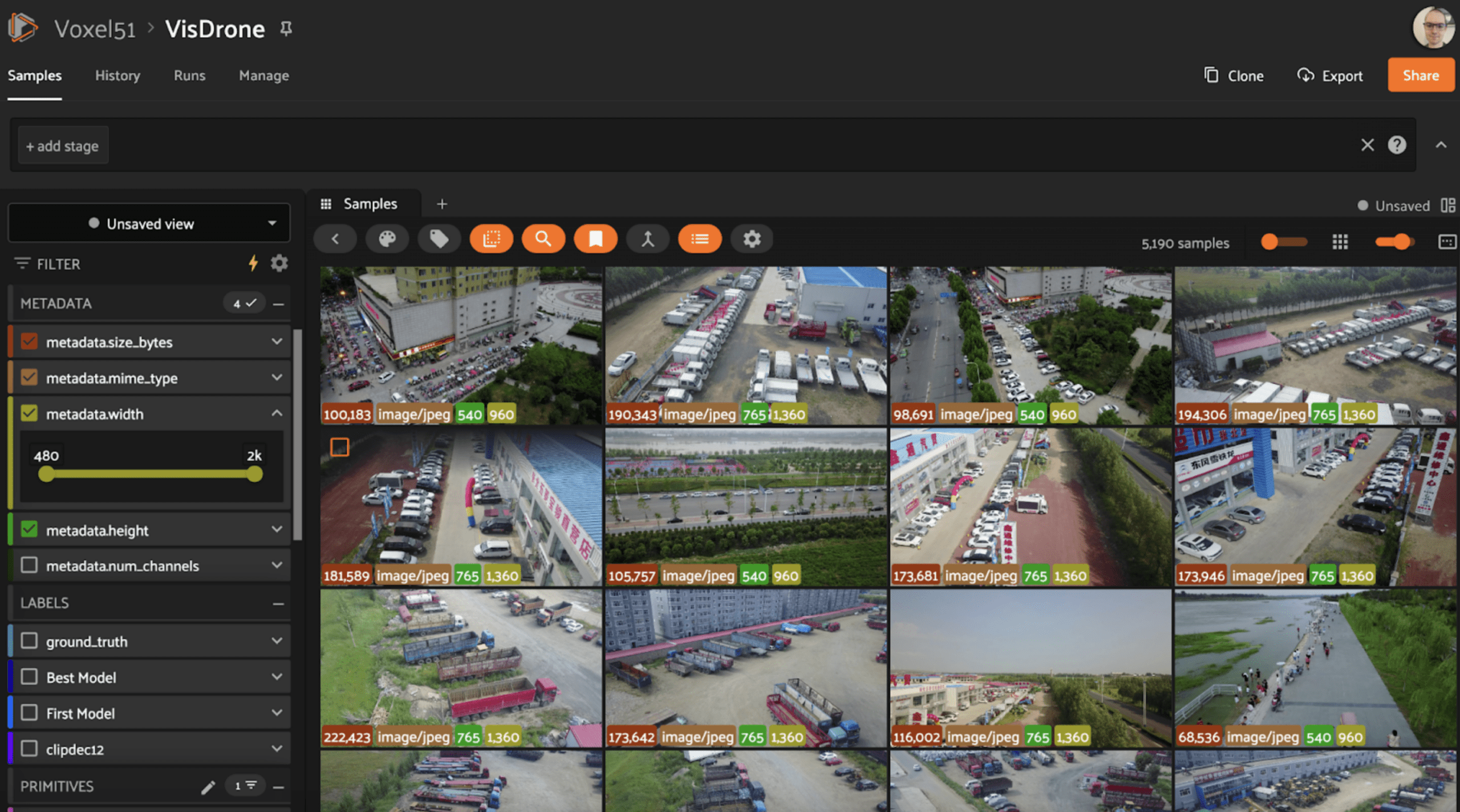Clone the dataset
Image resolution: width=1460 pixels, height=812 pixels.
tap(1234, 75)
